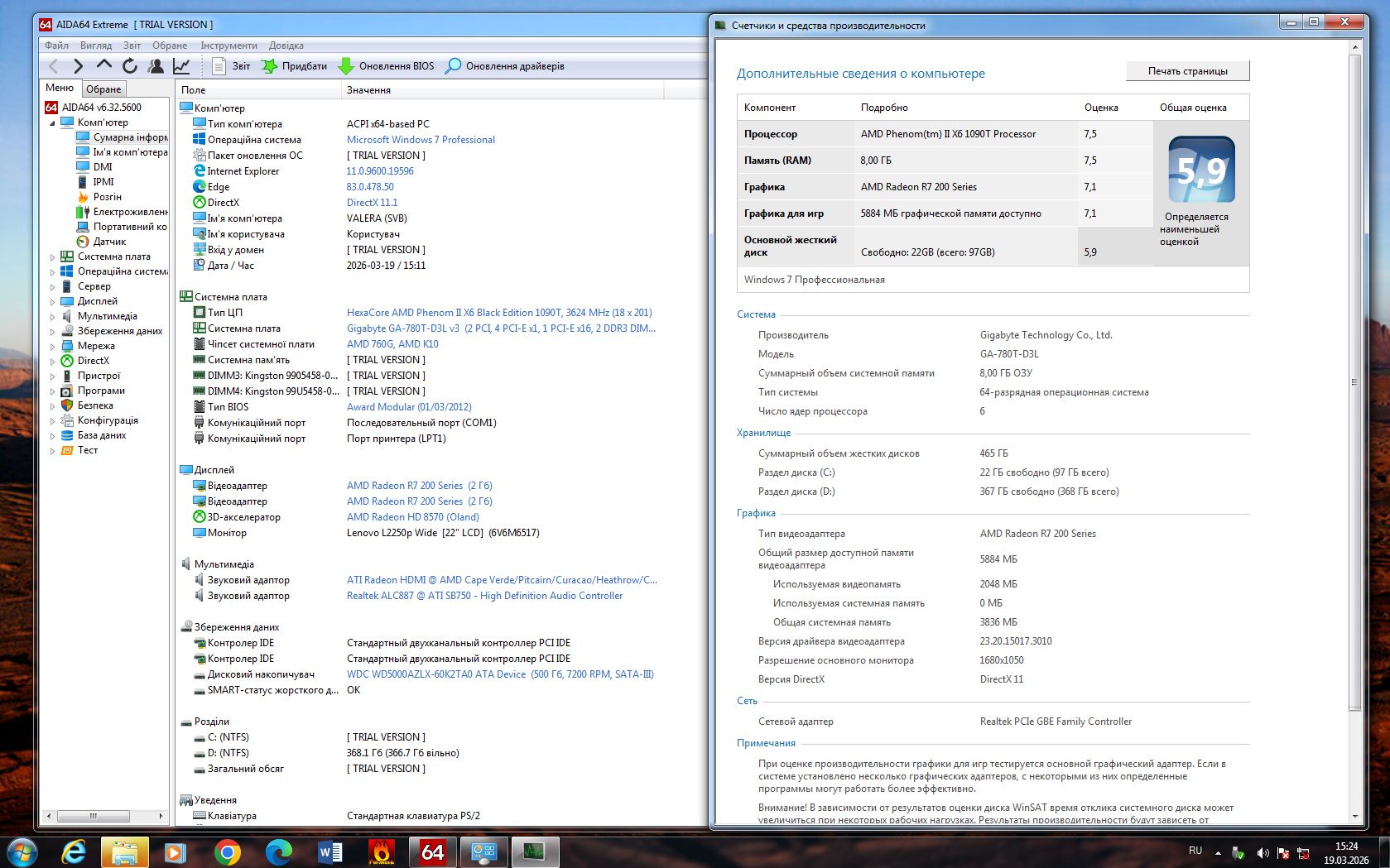The width and height of the screenshot is (1390, 868).
Task: Open the Звіт report toolbar button
Action: click(231, 66)
